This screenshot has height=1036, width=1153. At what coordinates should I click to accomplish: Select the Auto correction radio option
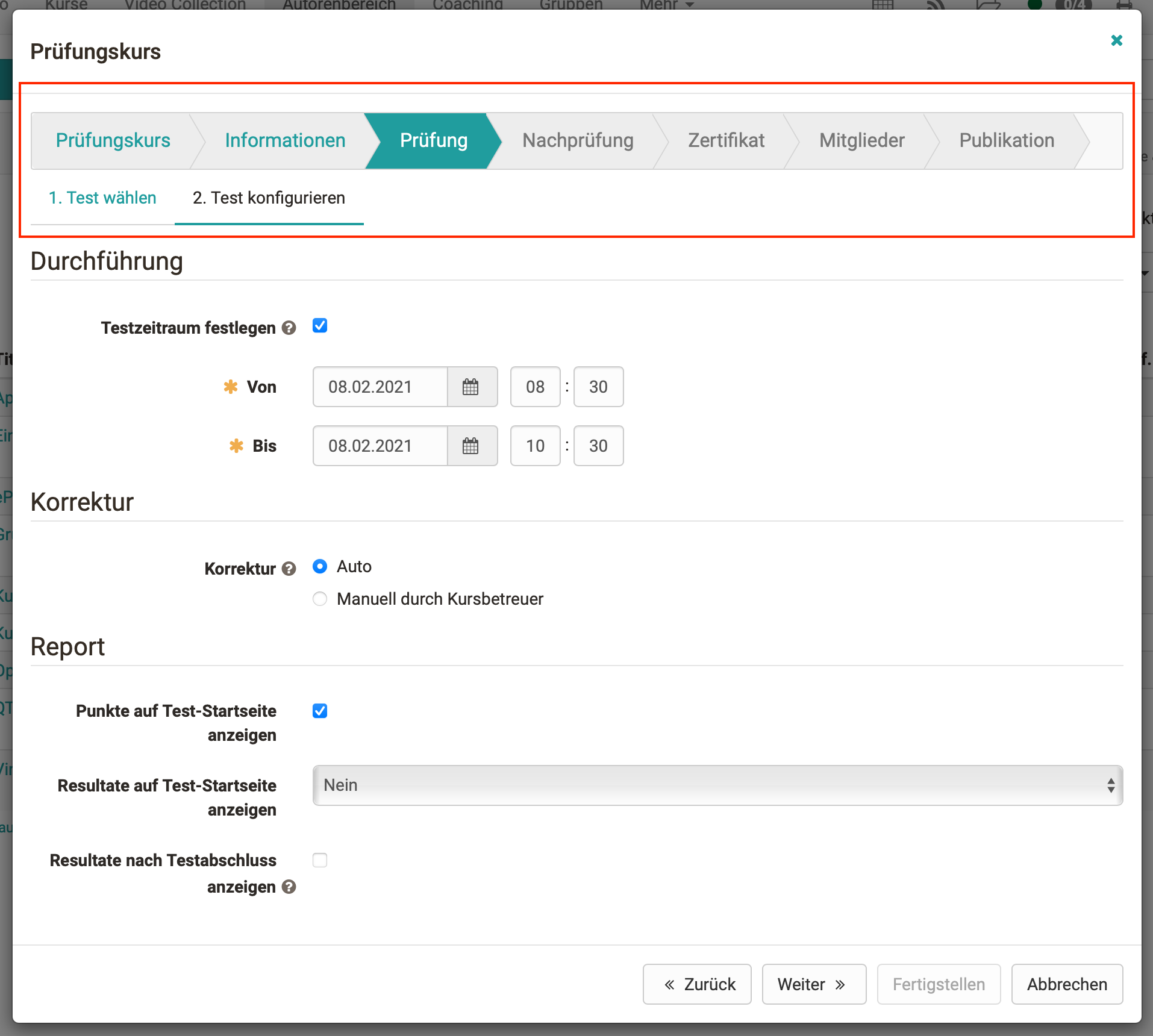pyautogui.click(x=320, y=566)
